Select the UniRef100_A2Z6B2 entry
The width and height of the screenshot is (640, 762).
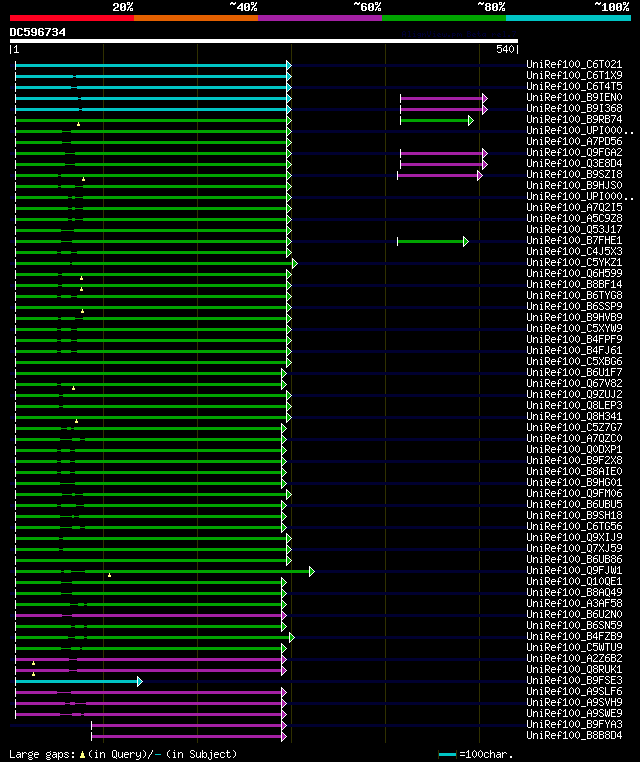pyautogui.click(x=574, y=658)
